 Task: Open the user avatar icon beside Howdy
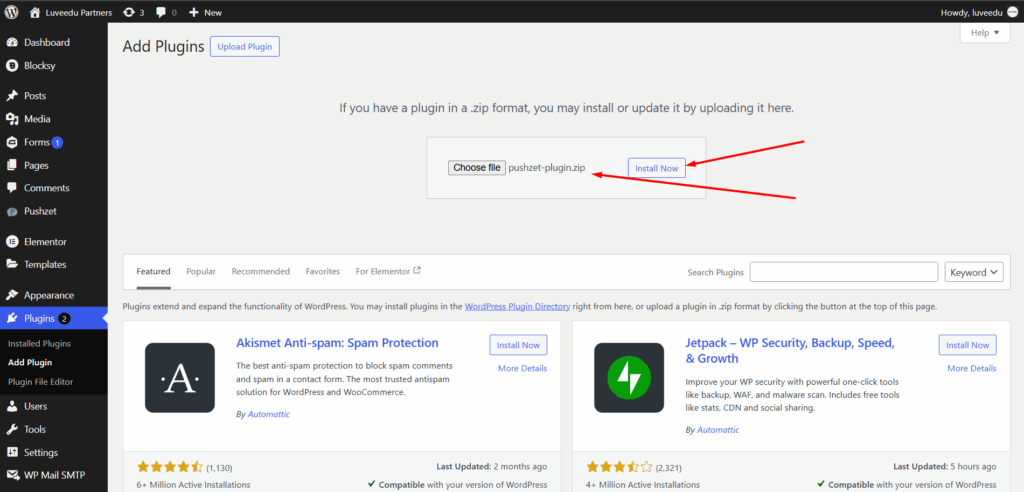(1013, 12)
